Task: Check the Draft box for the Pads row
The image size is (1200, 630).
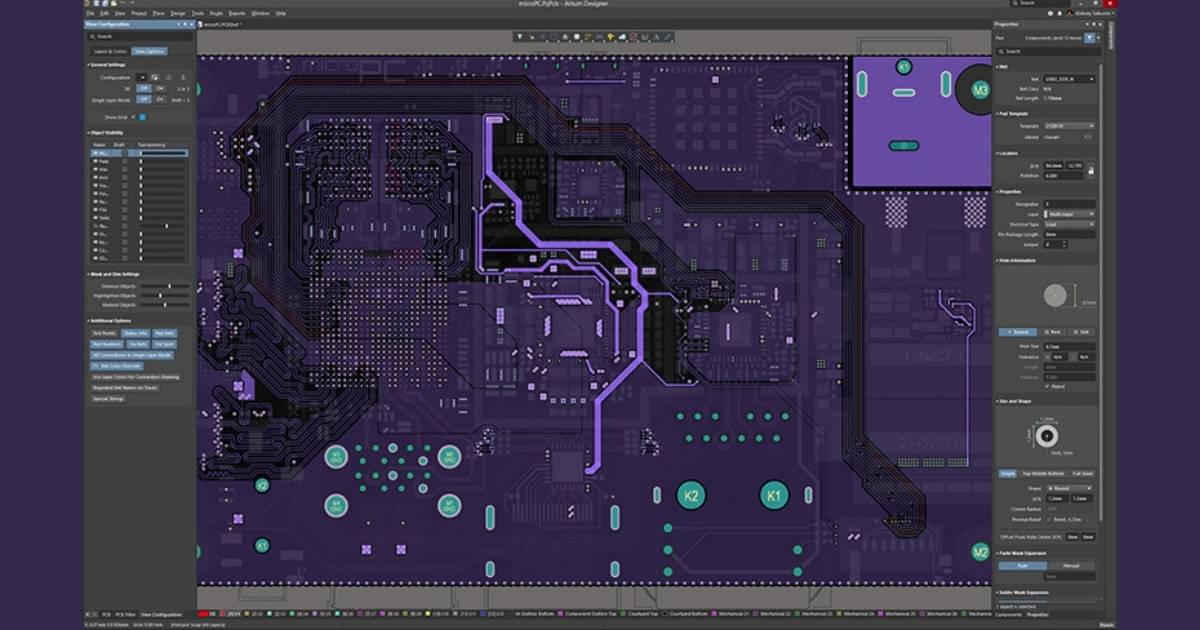Action: coord(125,161)
